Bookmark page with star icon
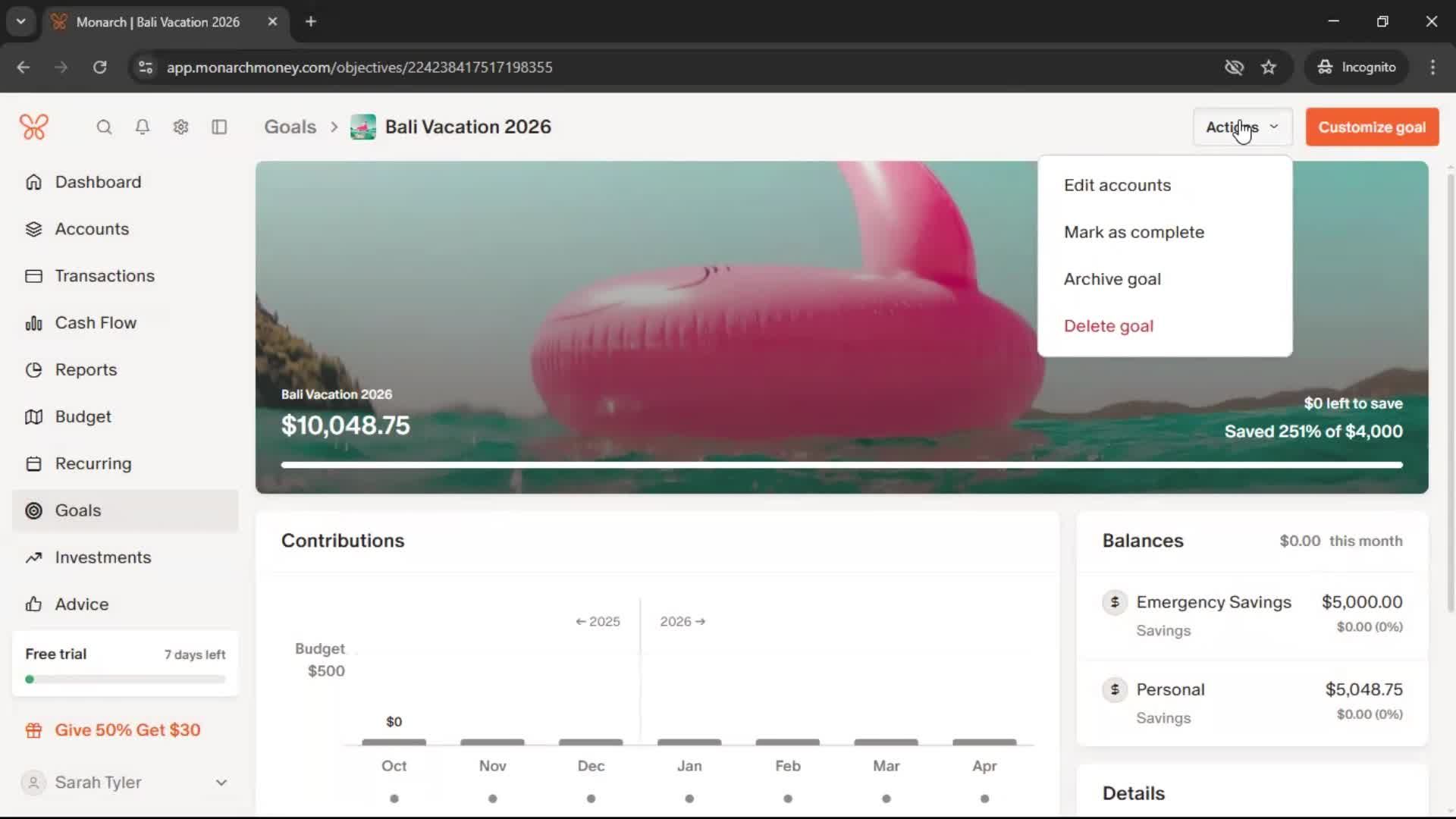The image size is (1456, 819). click(1268, 67)
